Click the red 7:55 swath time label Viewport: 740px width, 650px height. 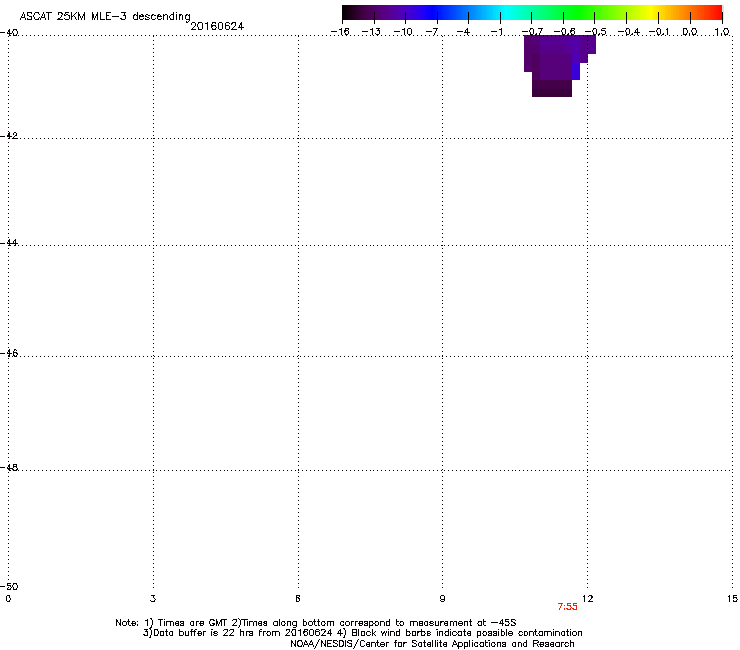[567, 607]
